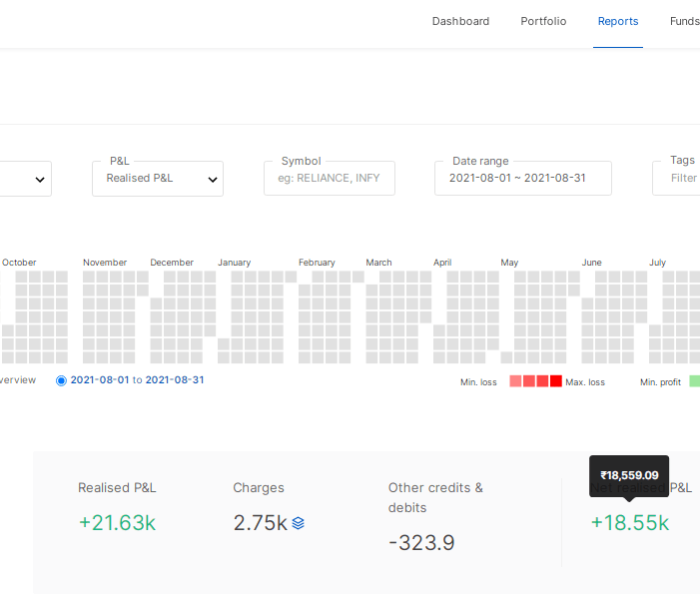
Task: Open the P&L type dropdown
Action: (157, 179)
